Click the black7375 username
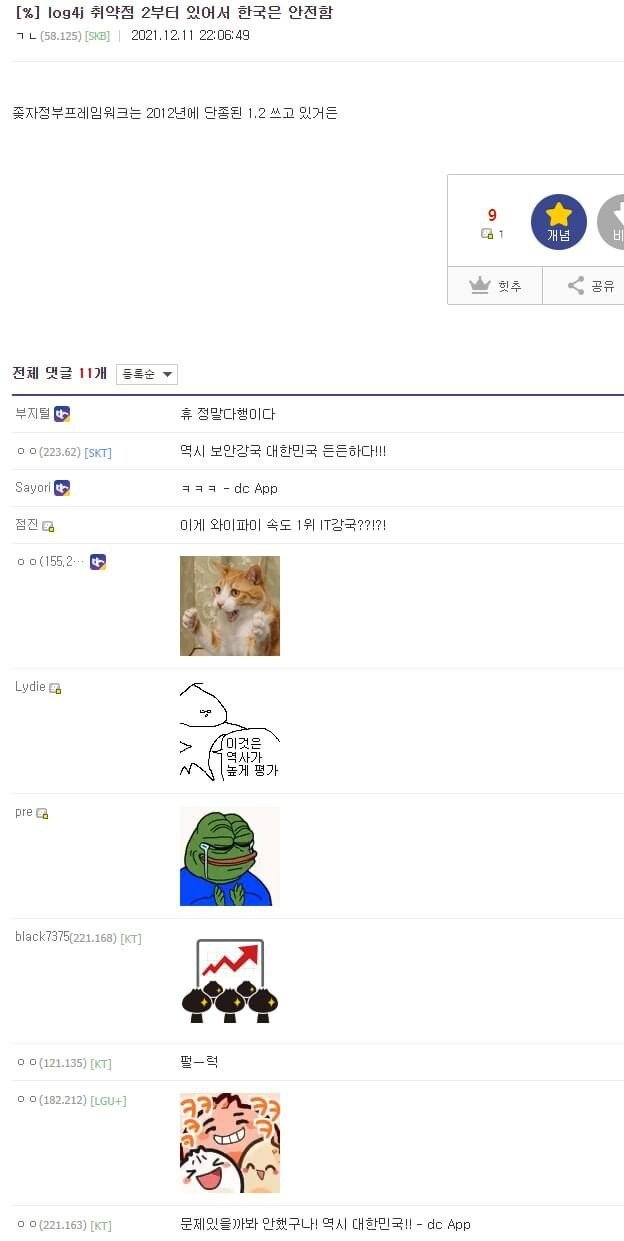This screenshot has width=624, height=1241. (42, 937)
